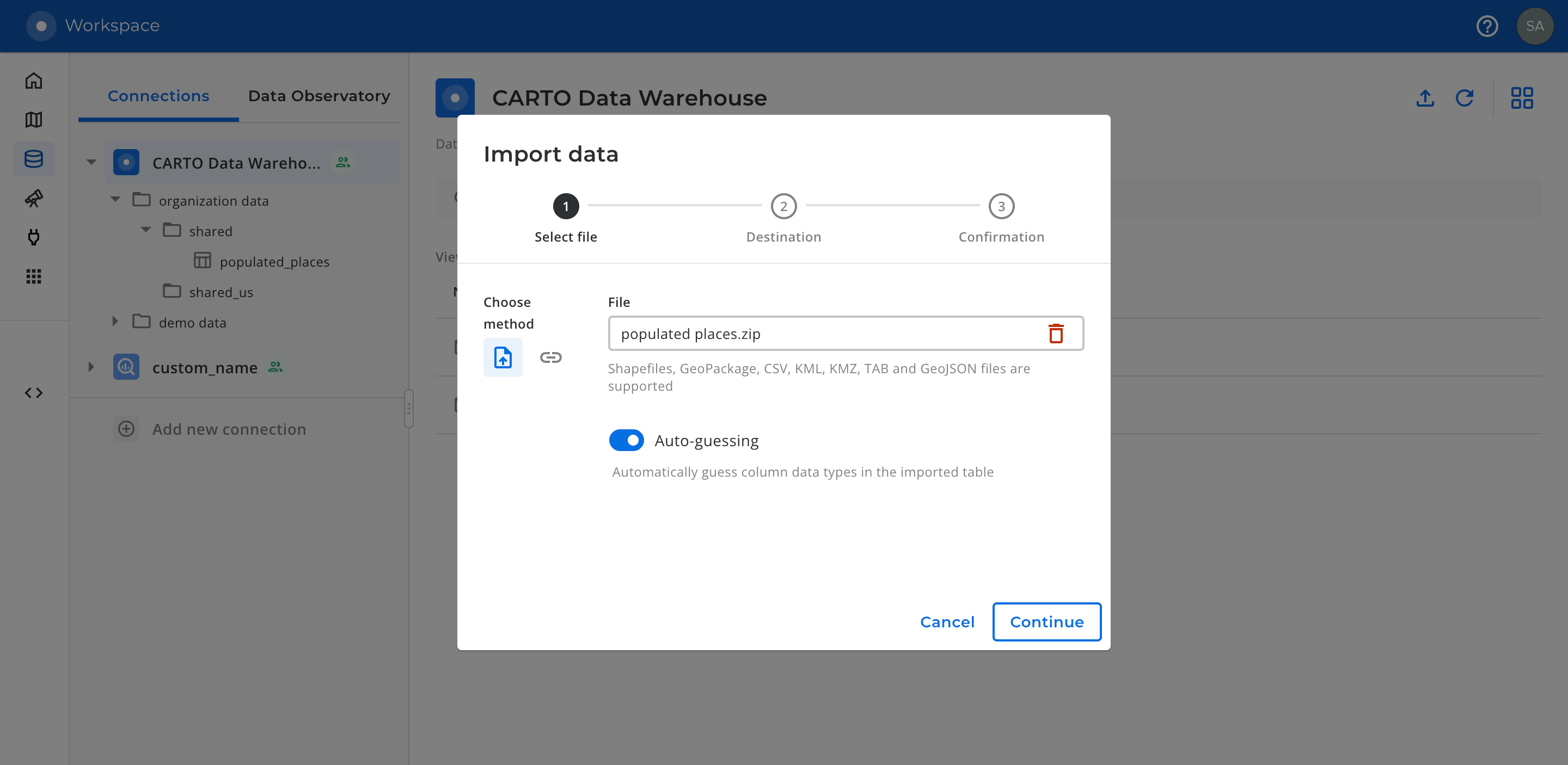Viewport: 1568px width, 765px height.
Task: Switch to the Connections tab
Action: click(158, 96)
